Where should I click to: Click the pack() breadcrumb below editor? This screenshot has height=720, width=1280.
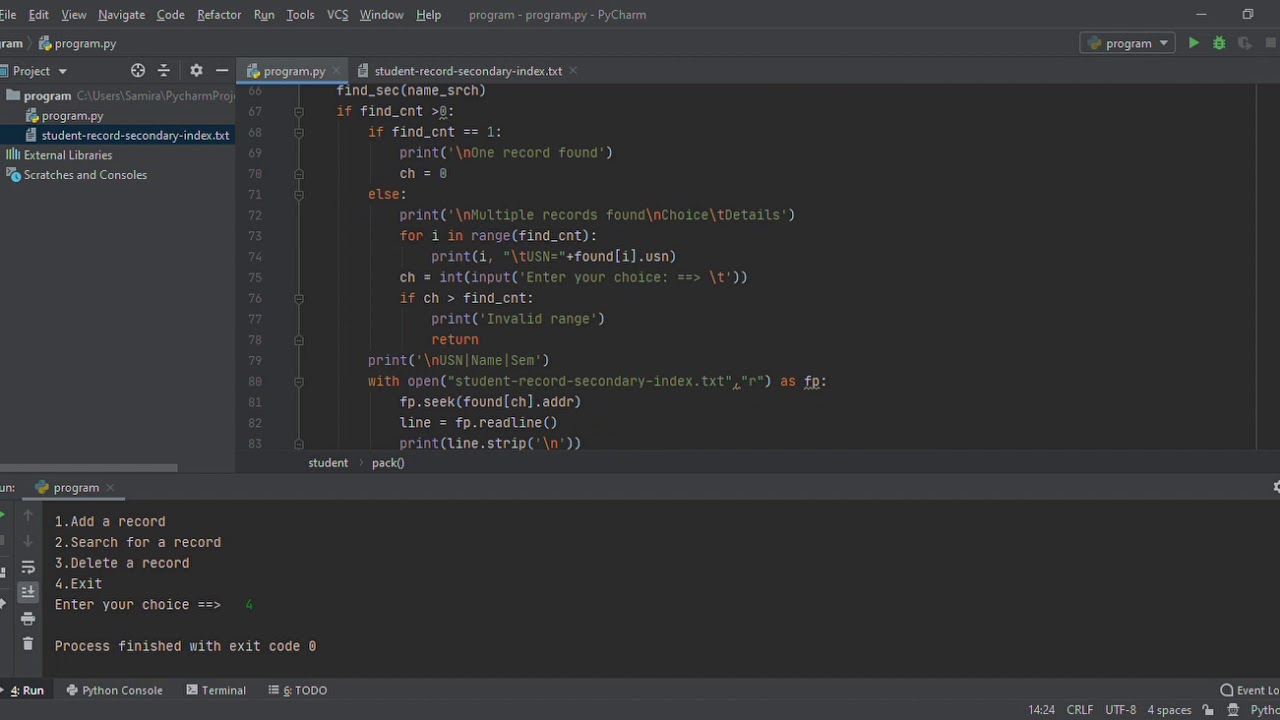[388, 463]
